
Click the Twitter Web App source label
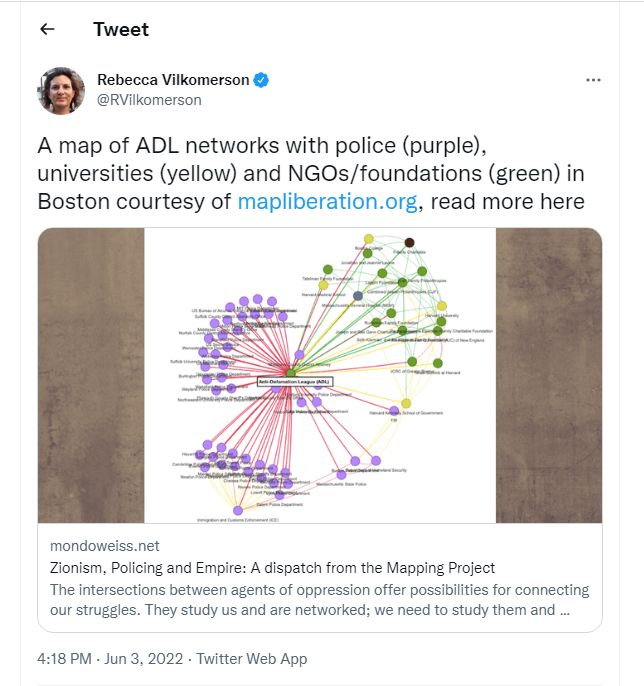(x=252, y=659)
